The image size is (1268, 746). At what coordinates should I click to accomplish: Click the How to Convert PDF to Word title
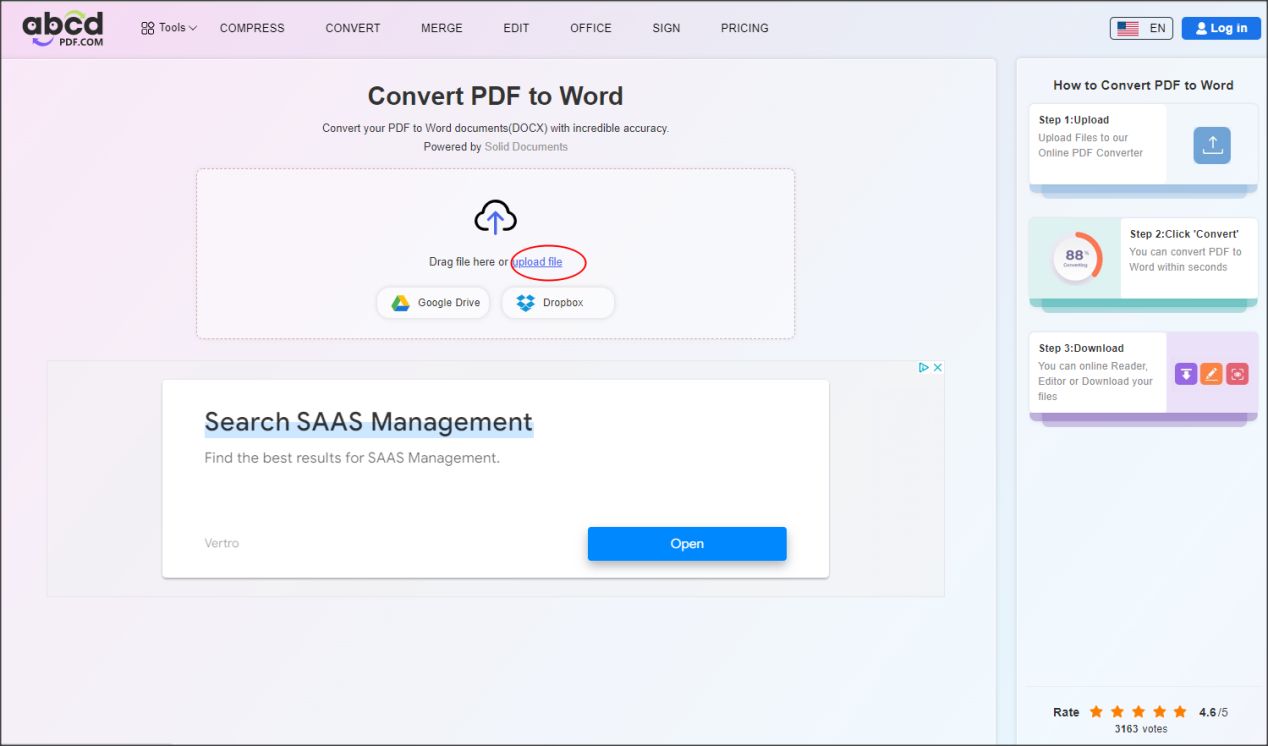1143,85
